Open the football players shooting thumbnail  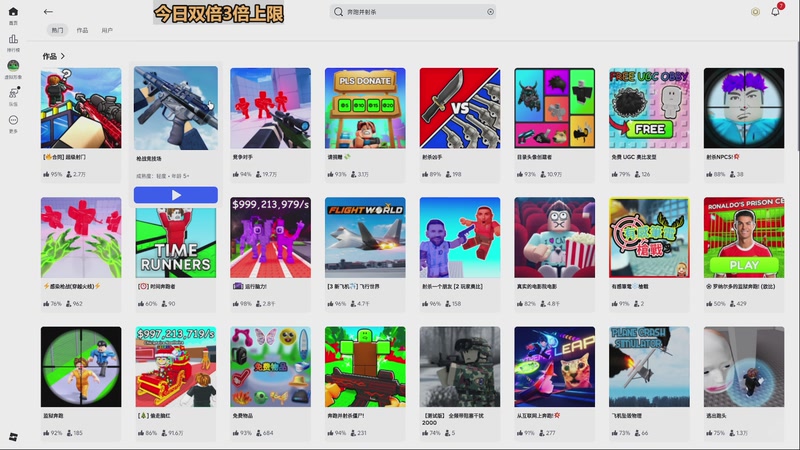pos(460,238)
